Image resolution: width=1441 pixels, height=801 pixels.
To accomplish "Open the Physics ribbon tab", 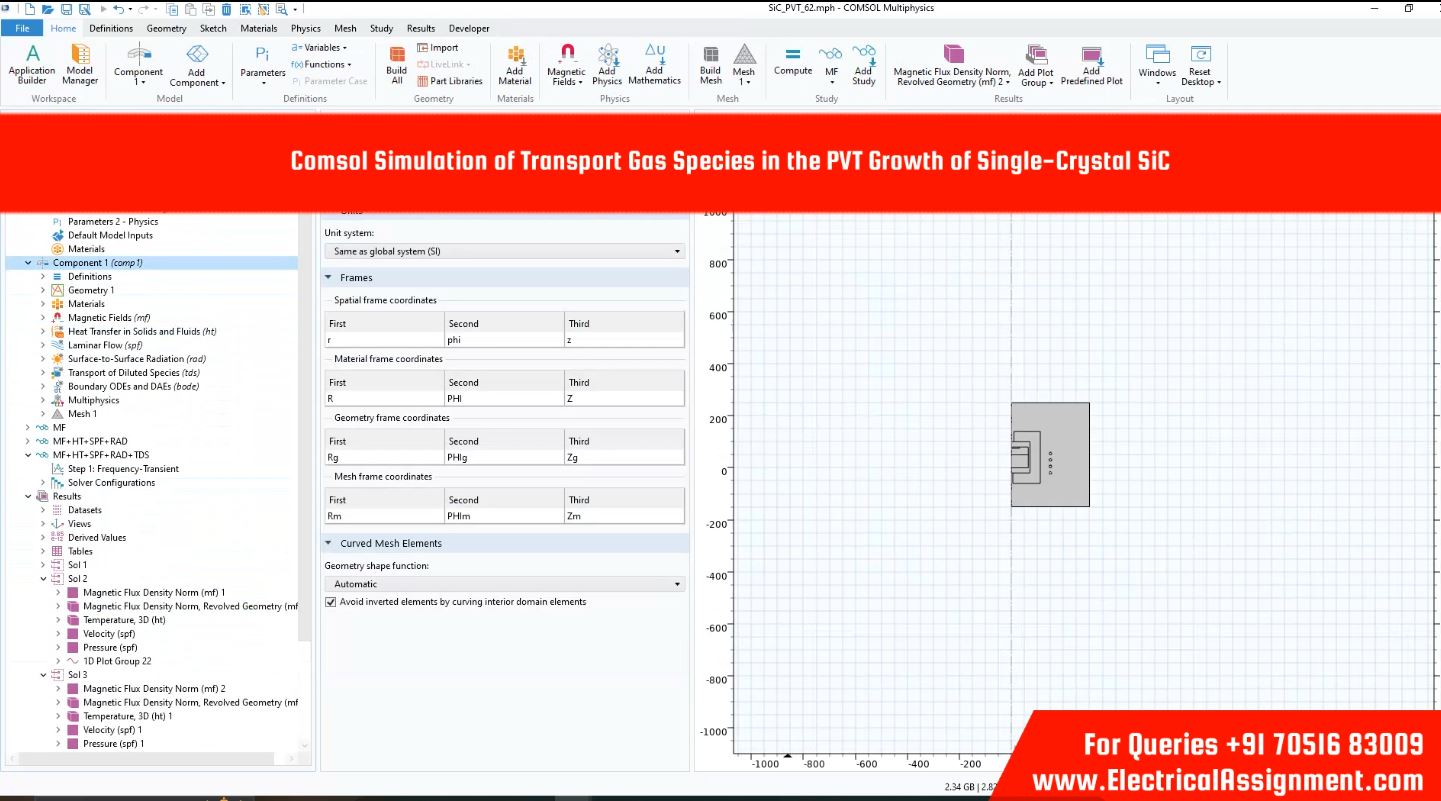I will point(306,28).
